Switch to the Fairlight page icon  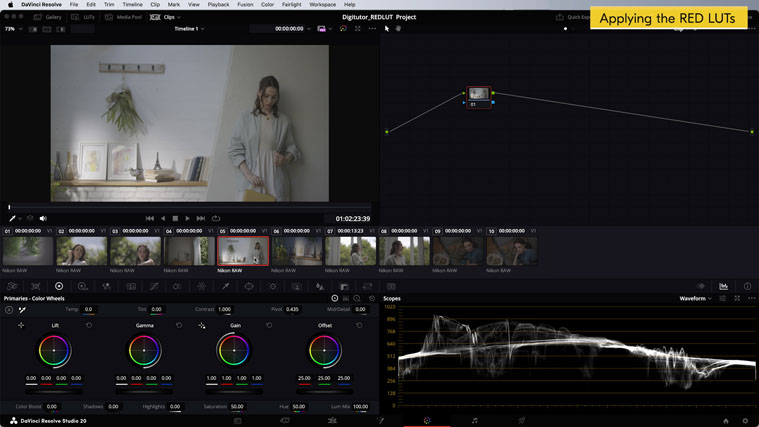[474, 421]
